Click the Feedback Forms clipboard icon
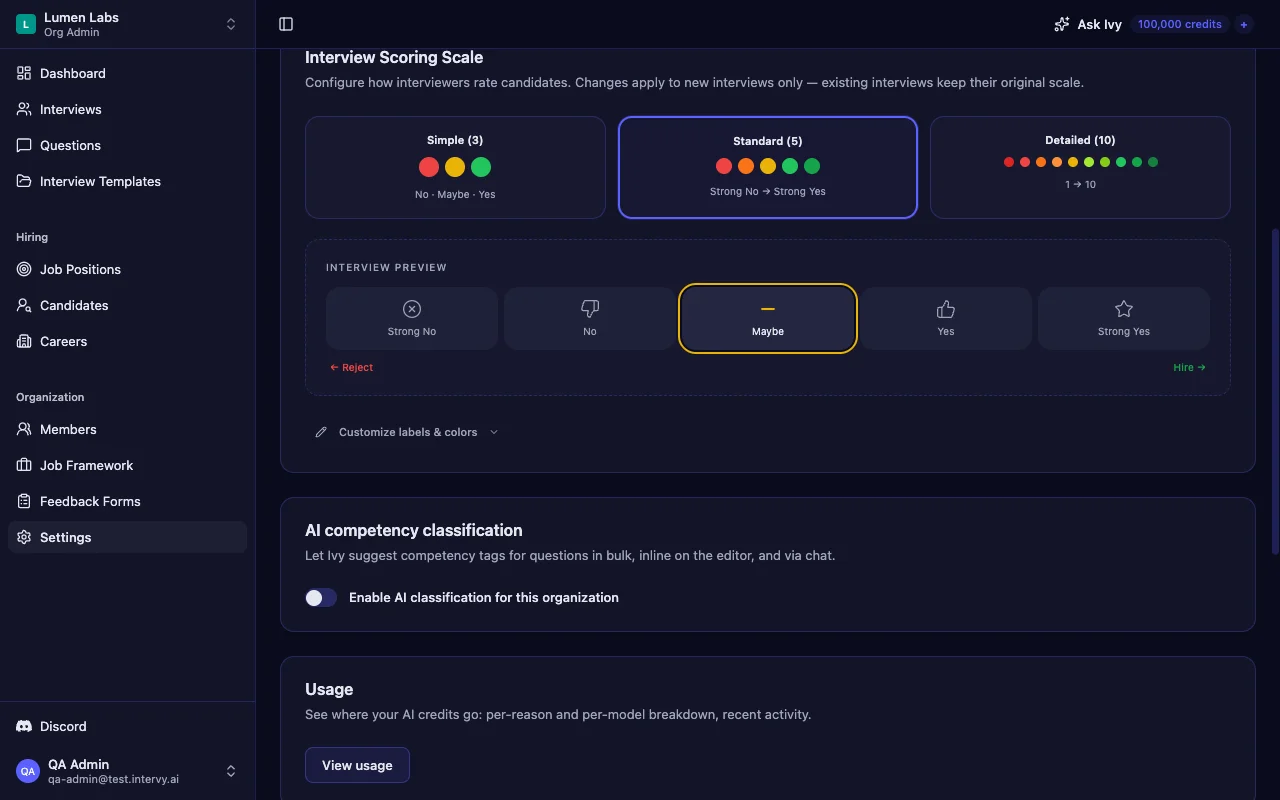The image size is (1280, 800). click(x=24, y=501)
